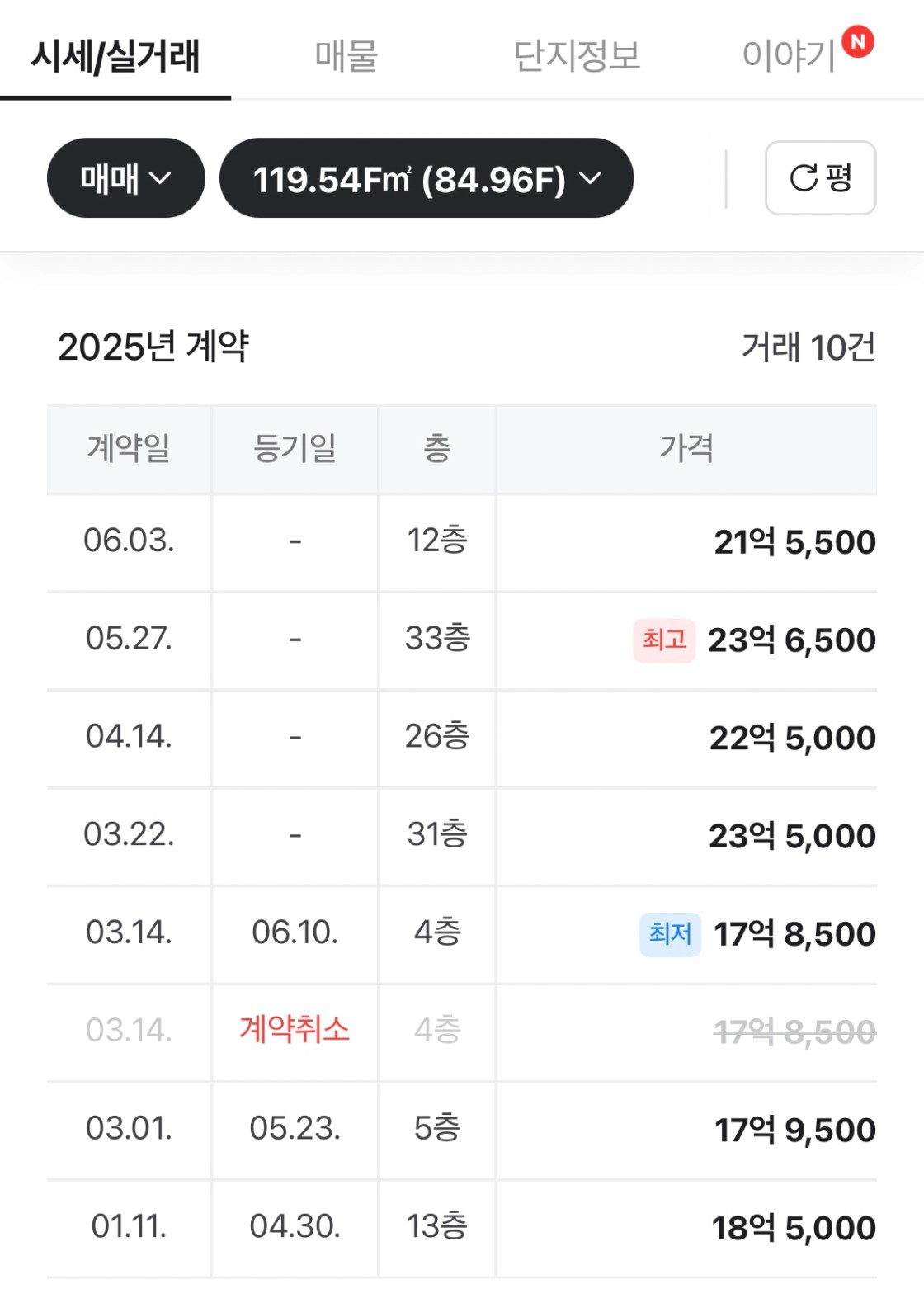This screenshot has width=924, height=1303.
Task: Open the 매매 transaction type dropdown
Action: click(x=125, y=178)
